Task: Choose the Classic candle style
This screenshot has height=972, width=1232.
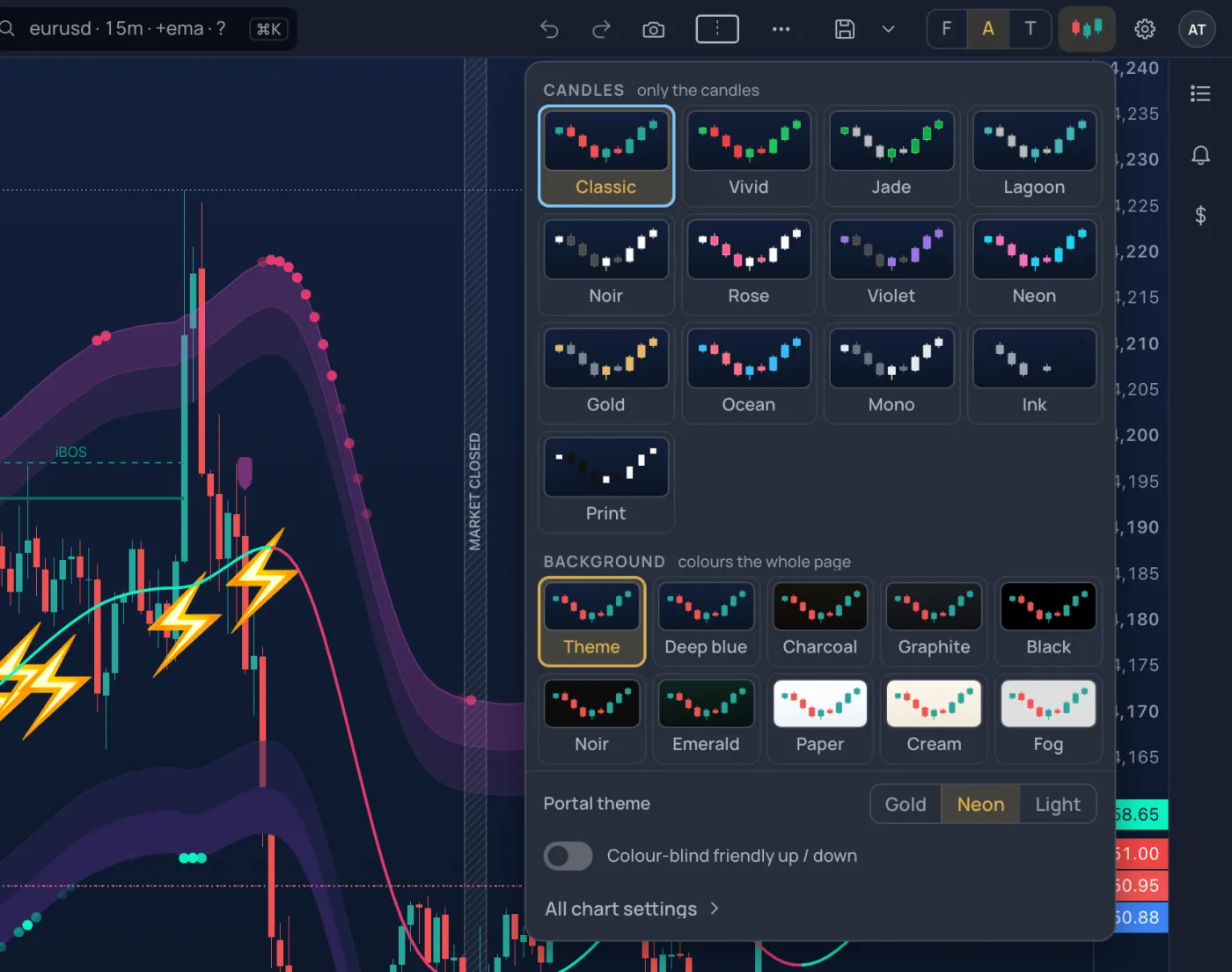Action: tap(606, 156)
